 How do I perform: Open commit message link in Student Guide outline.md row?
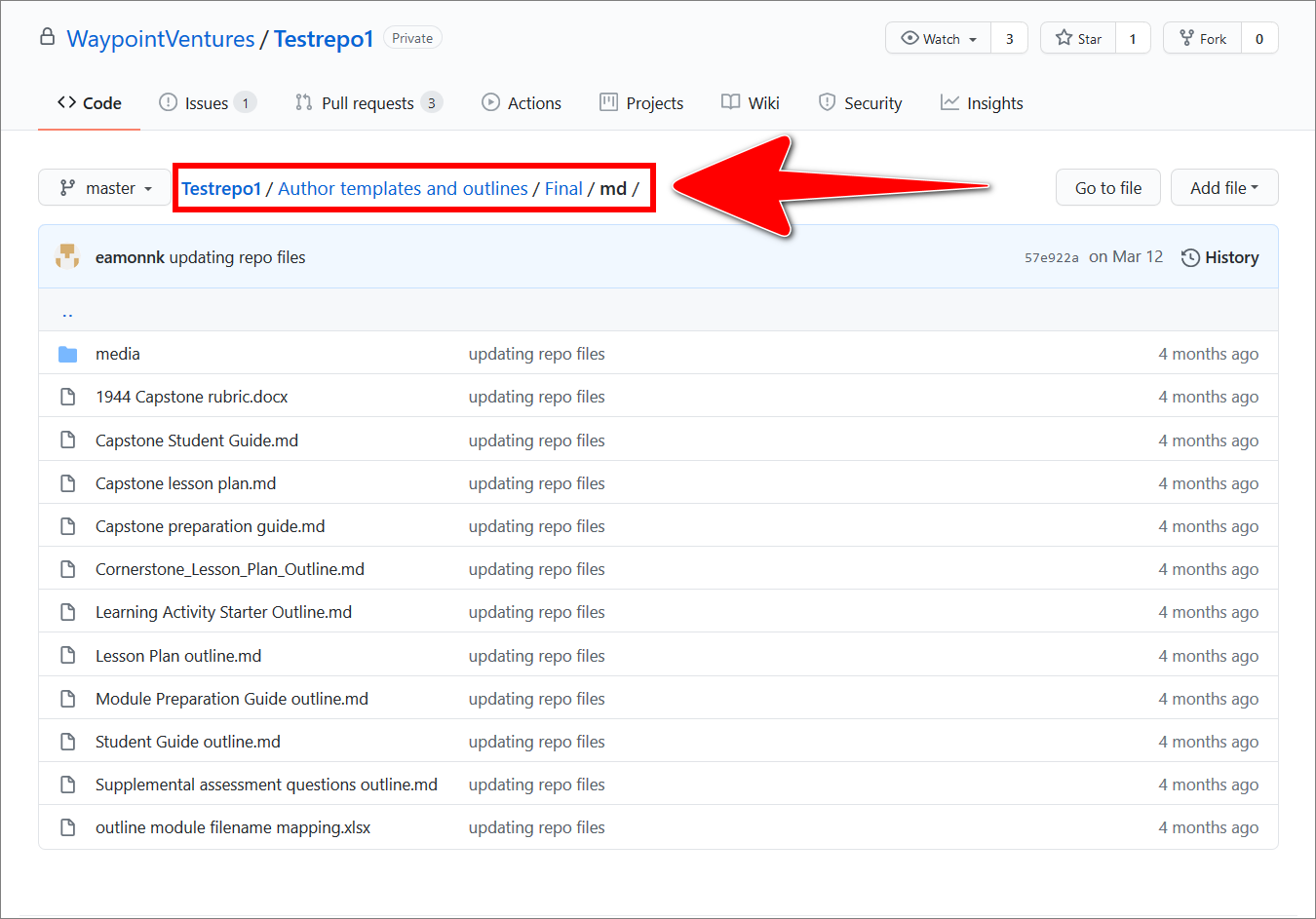point(537,742)
